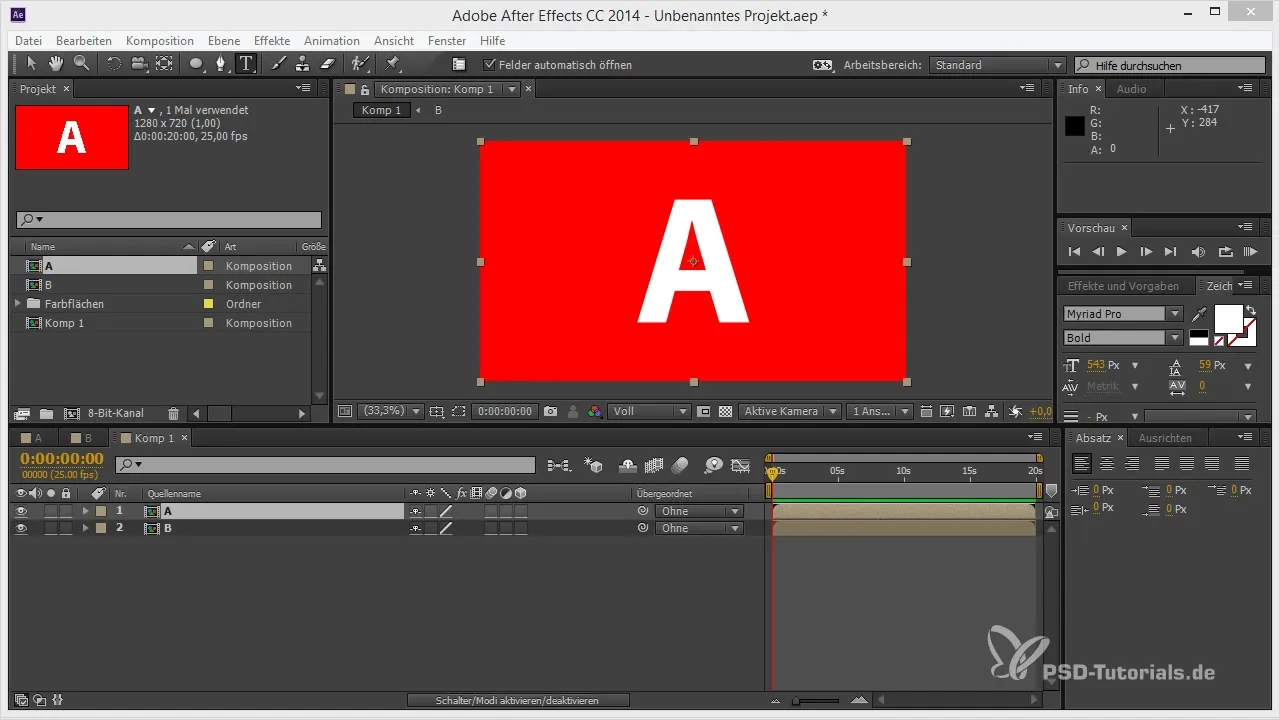Select the Rotation tool
Screen dimensions: 1280x720
click(x=114, y=64)
